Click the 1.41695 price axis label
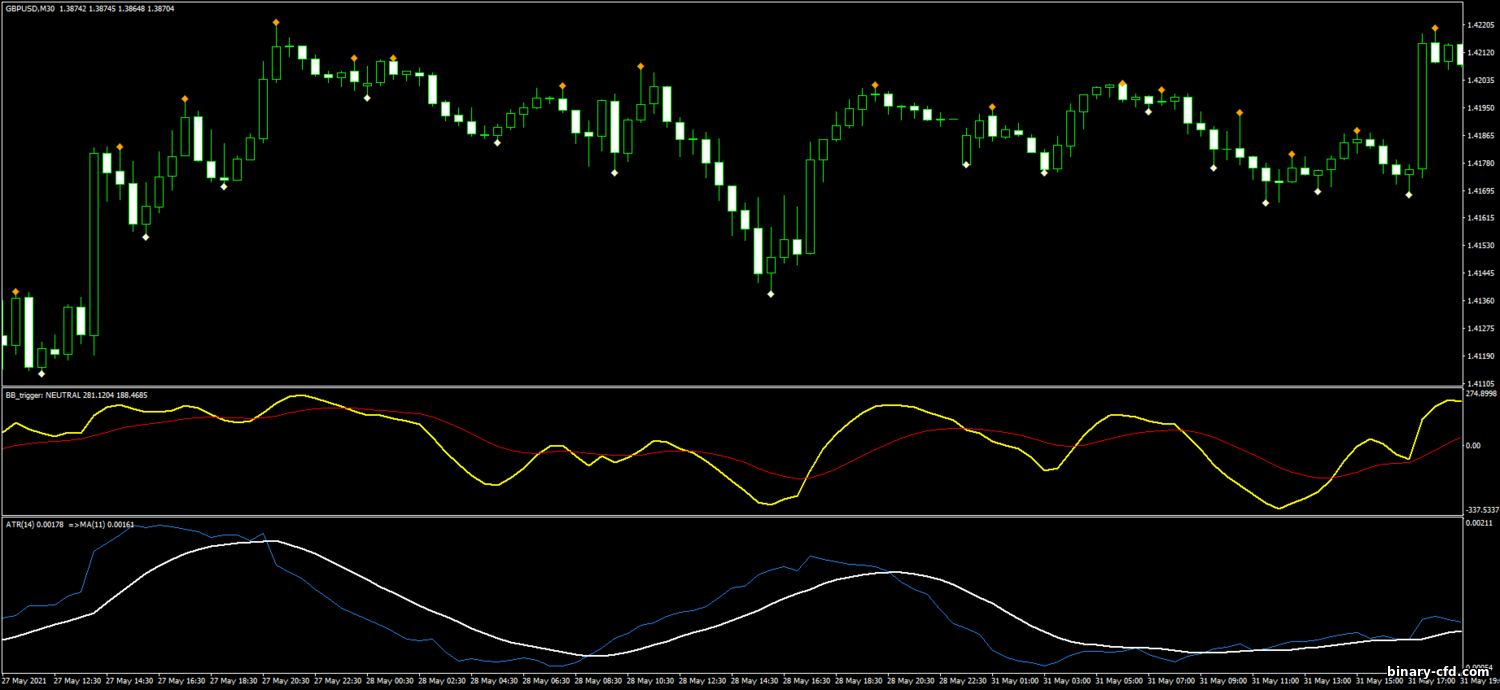The height and width of the screenshot is (690, 1500). pyautogui.click(x=1482, y=190)
